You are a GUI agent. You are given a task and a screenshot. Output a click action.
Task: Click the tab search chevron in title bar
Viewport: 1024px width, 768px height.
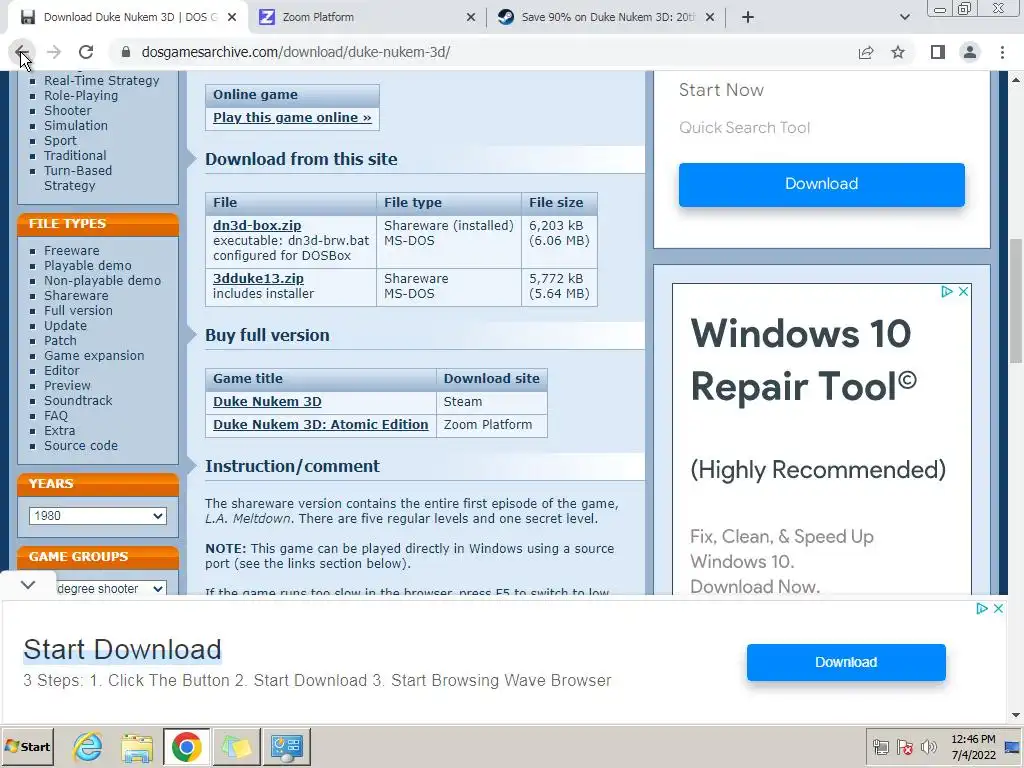click(x=904, y=17)
